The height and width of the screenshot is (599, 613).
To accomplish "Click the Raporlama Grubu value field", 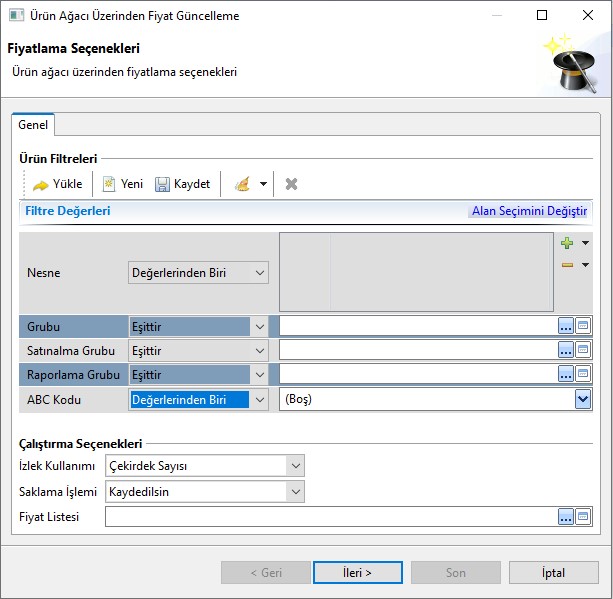I will pos(417,374).
